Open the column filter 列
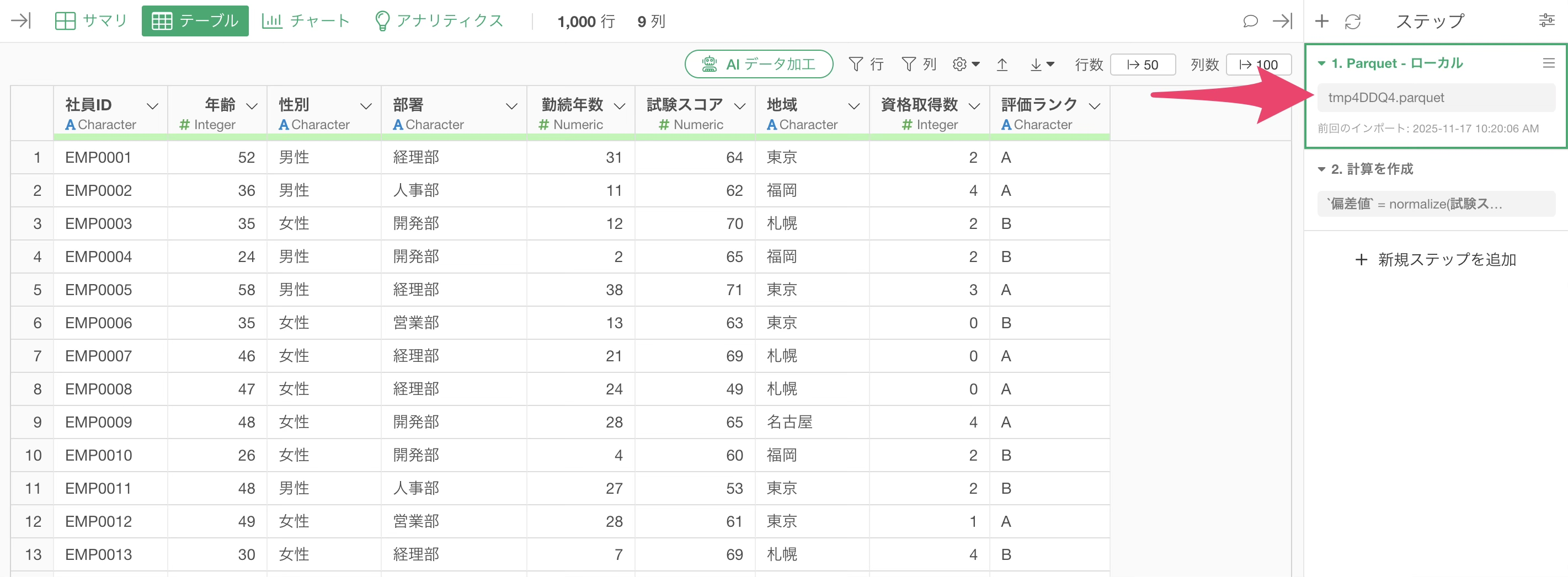 tap(919, 65)
